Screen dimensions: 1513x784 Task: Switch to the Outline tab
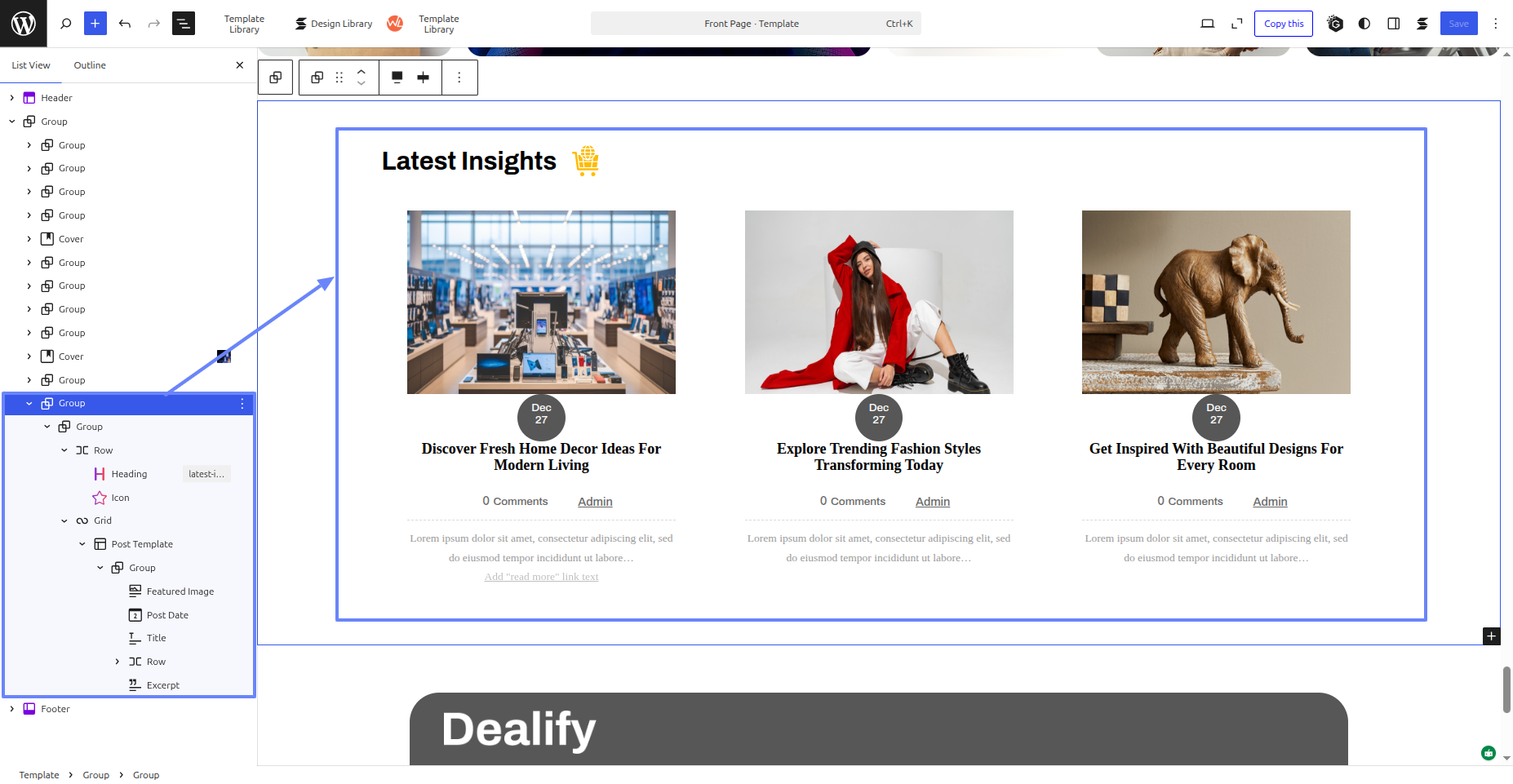click(x=90, y=65)
